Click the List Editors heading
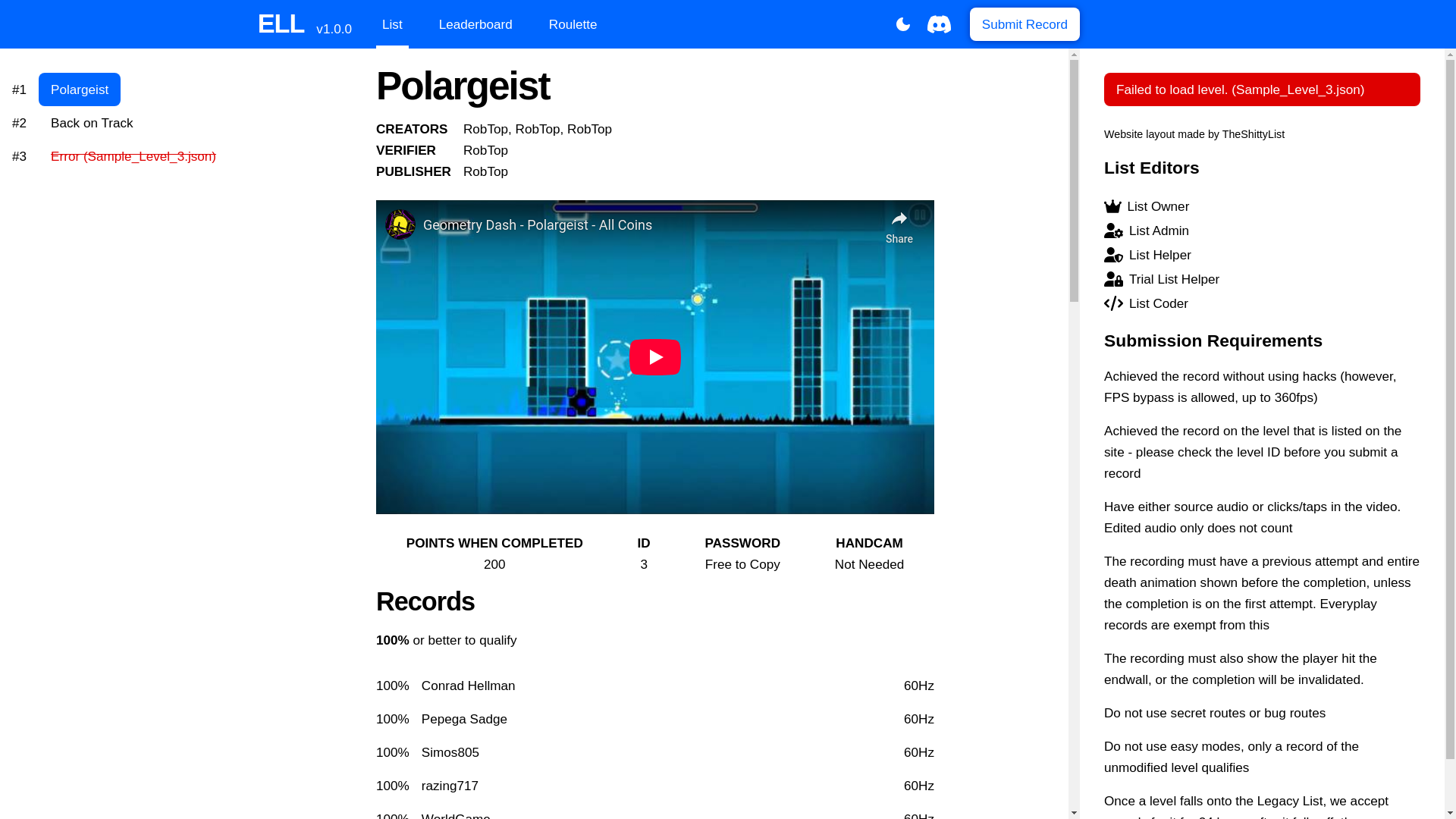The height and width of the screenshot is (819, 1456). coord(1151,168)
